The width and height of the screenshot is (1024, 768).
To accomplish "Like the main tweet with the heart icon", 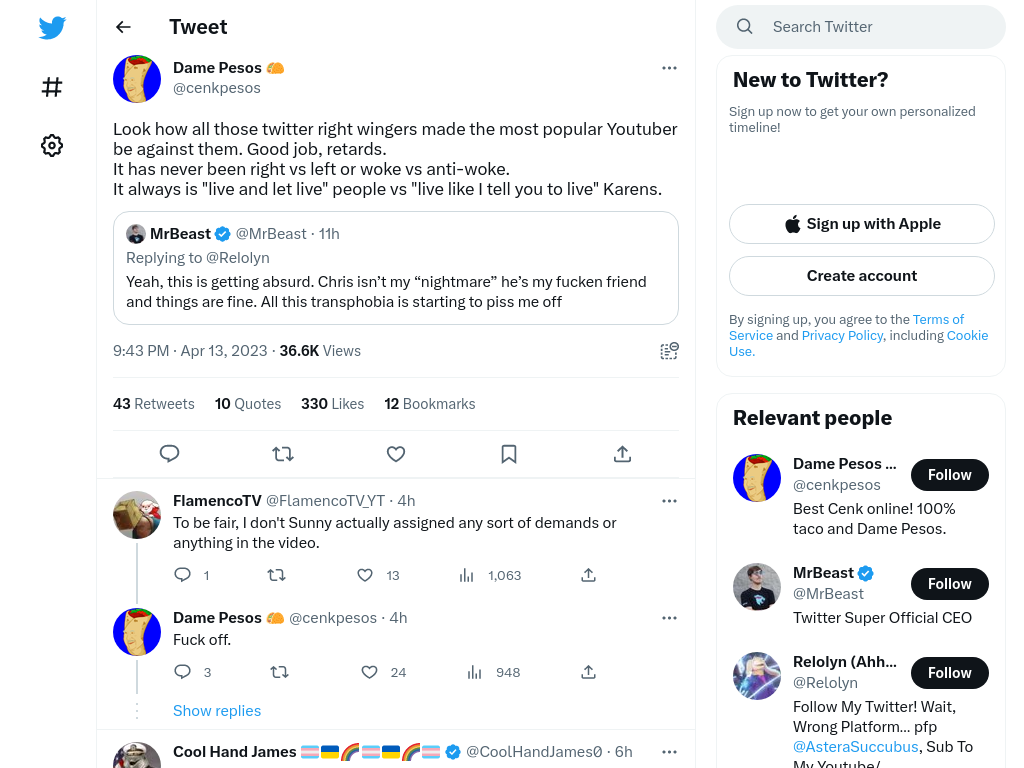I will 396,454.
